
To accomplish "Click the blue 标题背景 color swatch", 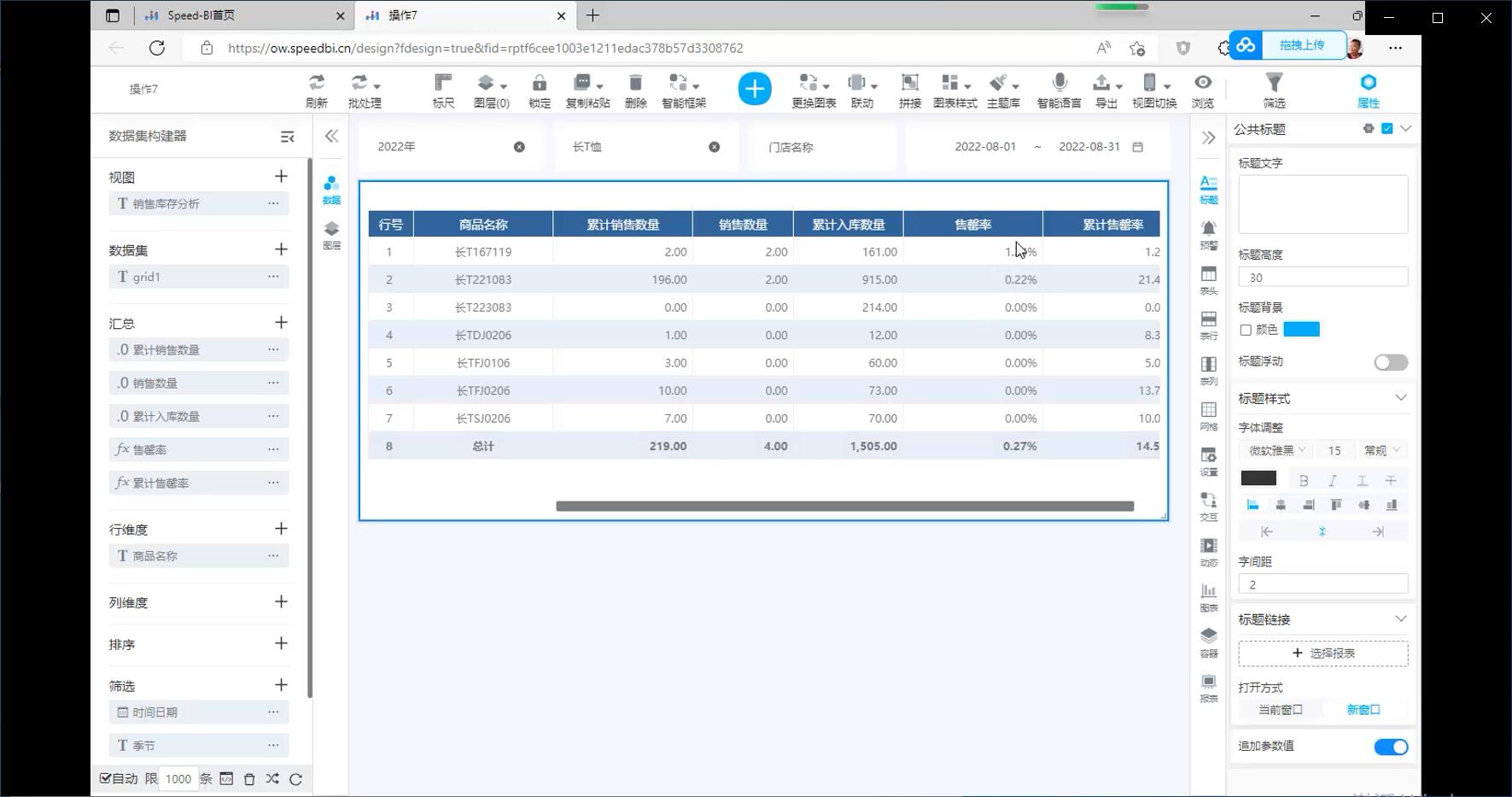I will (1301, 330).
